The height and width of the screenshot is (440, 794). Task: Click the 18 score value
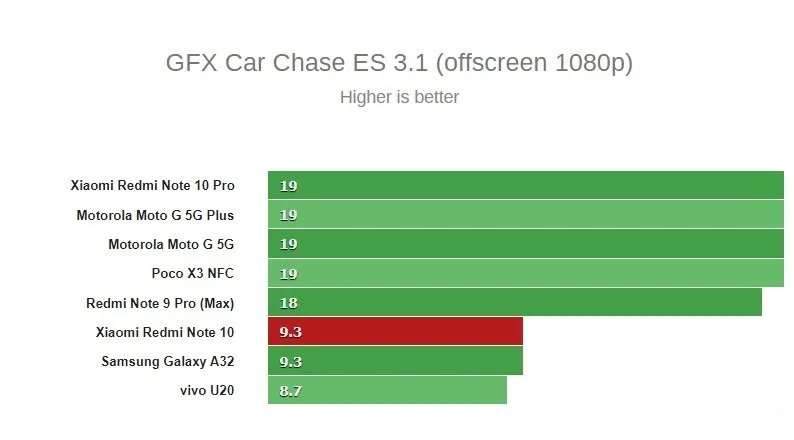pos(288,303)
